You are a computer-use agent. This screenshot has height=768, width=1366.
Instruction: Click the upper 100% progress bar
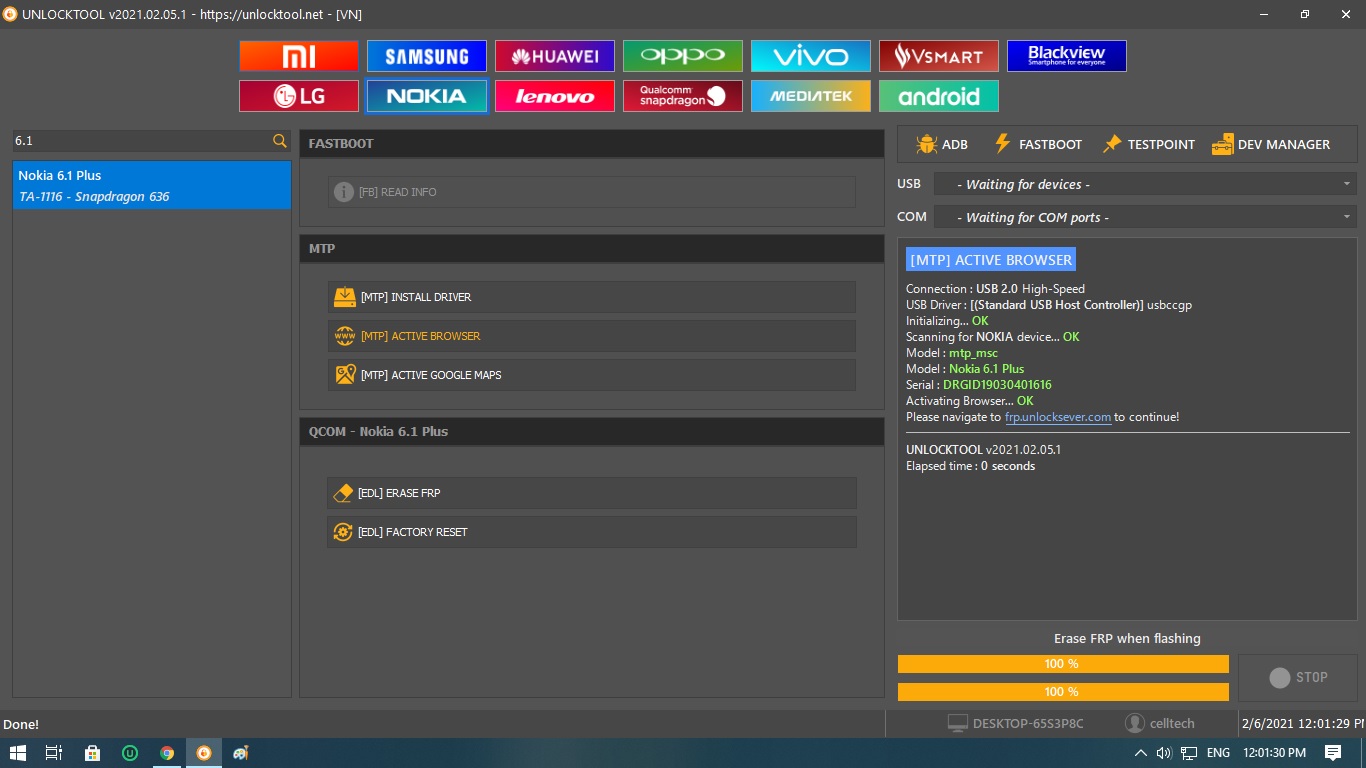point(1063,664)
